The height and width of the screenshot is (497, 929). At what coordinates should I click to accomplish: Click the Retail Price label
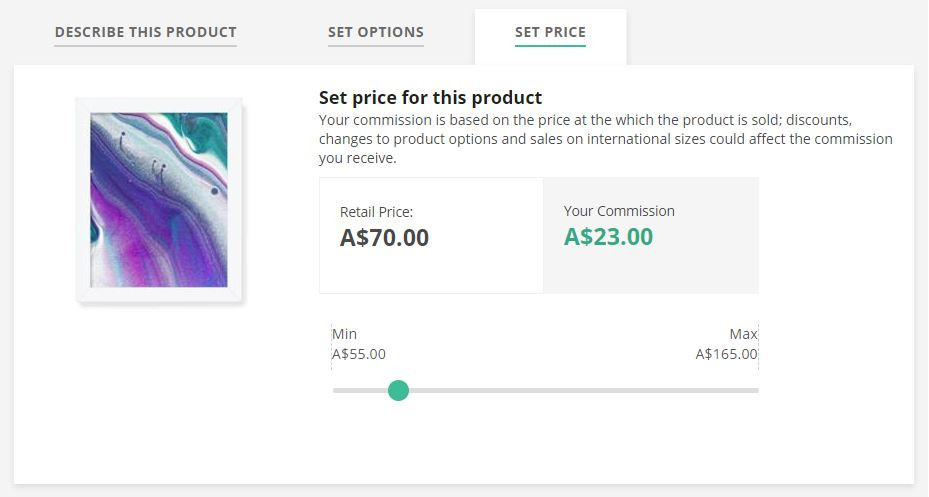point(376,212)
